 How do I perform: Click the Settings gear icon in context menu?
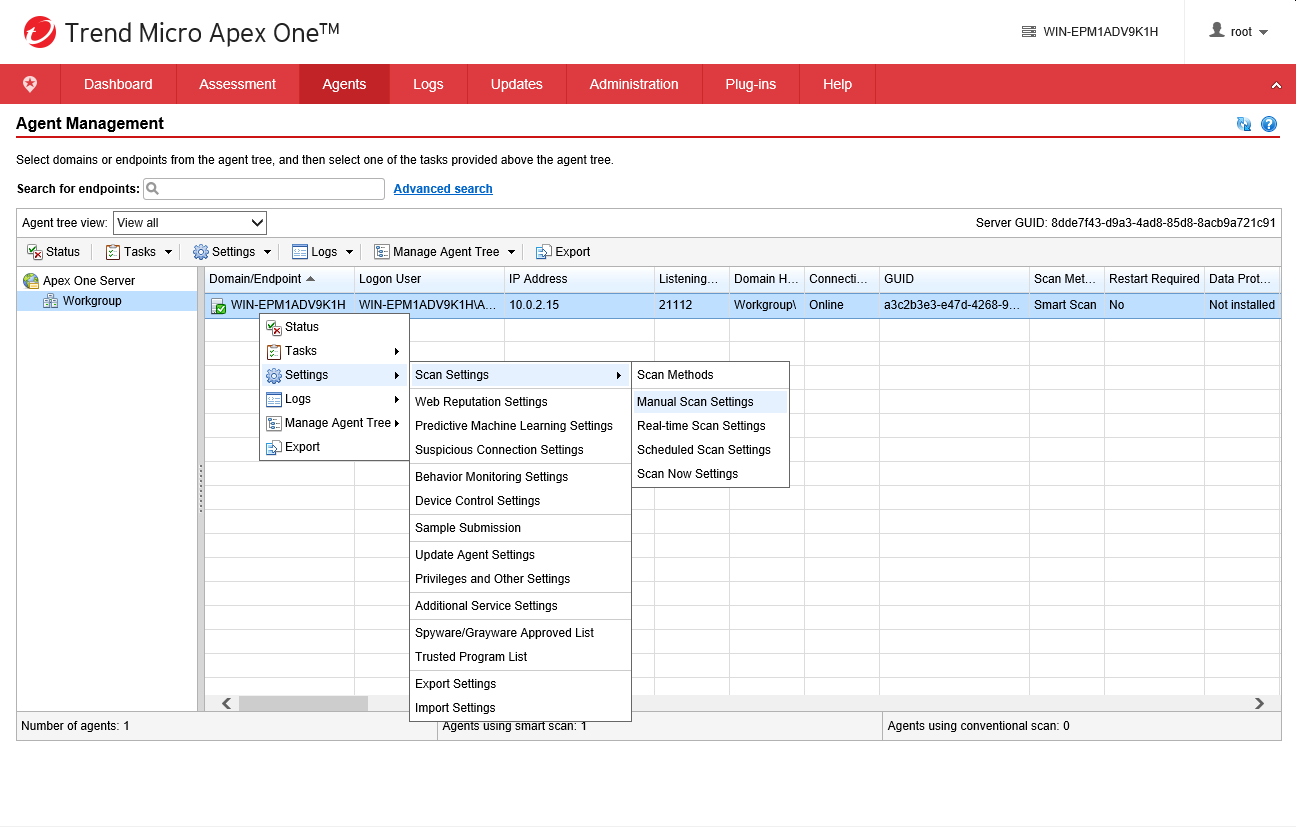274,375
